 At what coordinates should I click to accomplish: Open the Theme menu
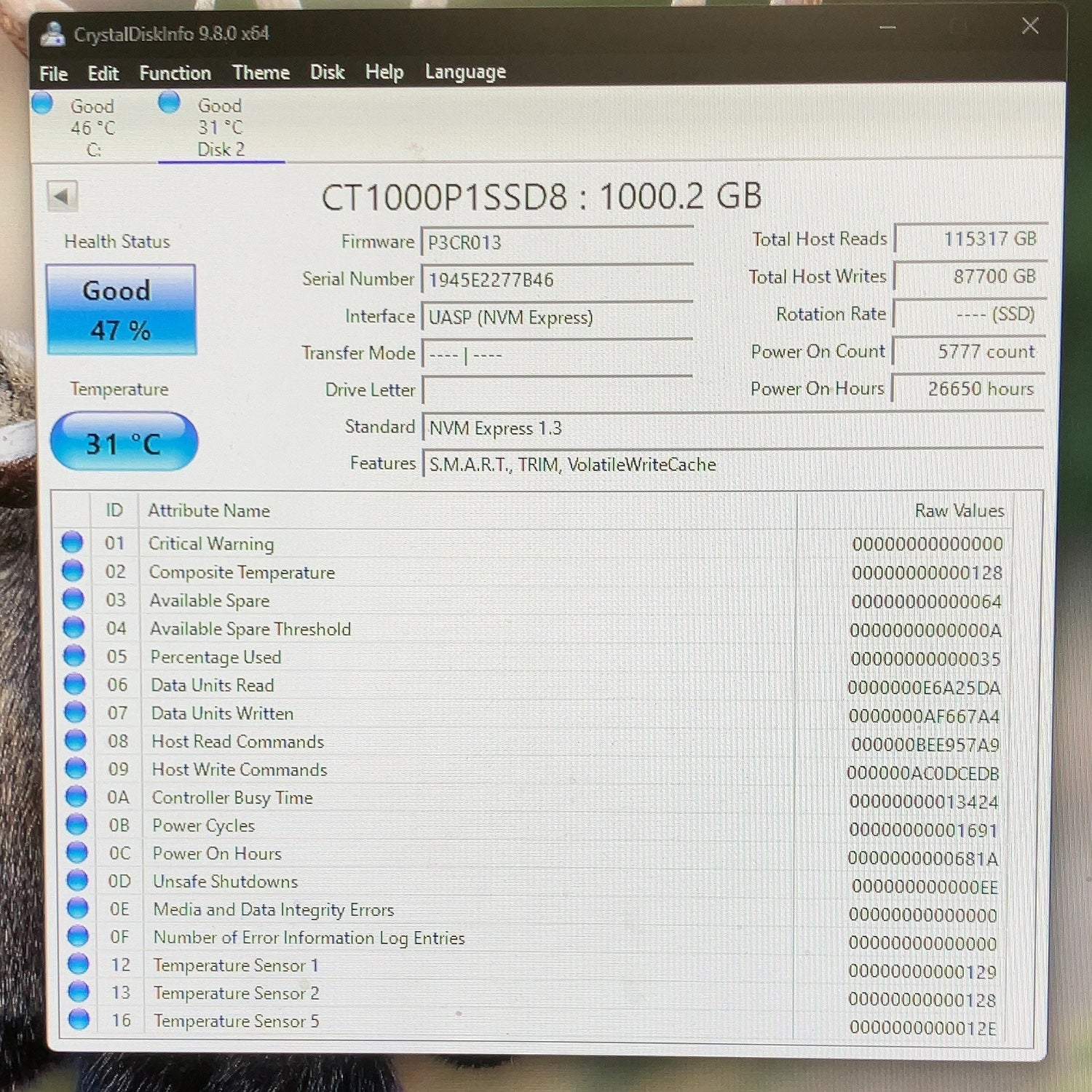[x=261, y=73]
